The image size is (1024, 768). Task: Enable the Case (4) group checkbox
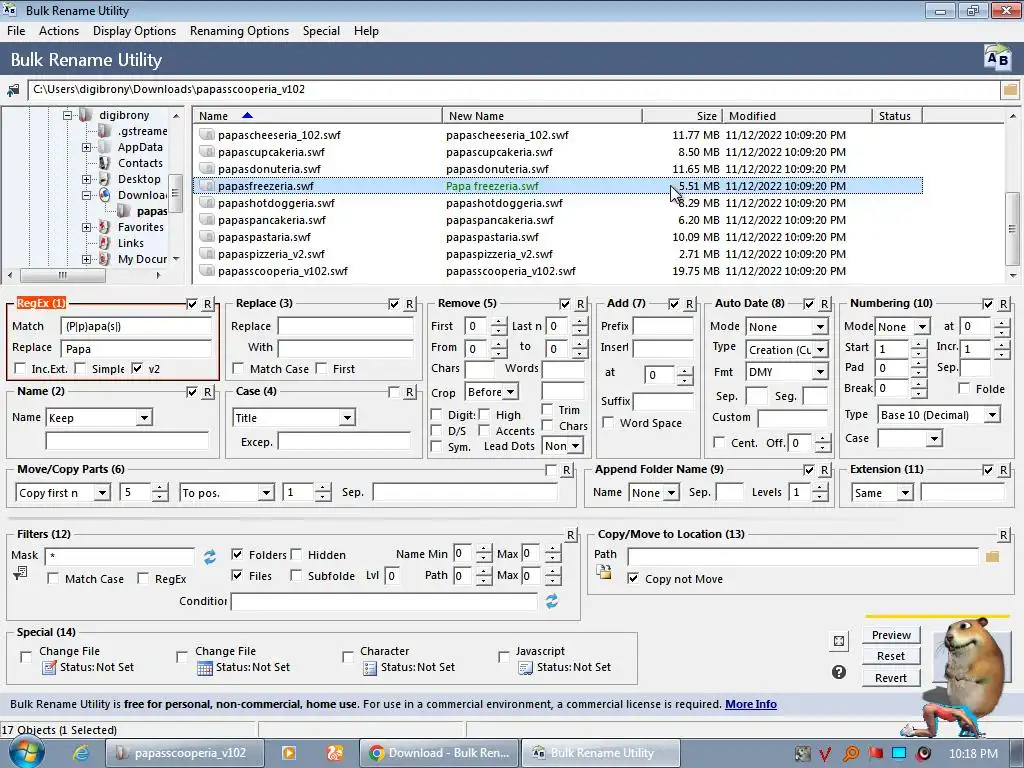[394, 392]
